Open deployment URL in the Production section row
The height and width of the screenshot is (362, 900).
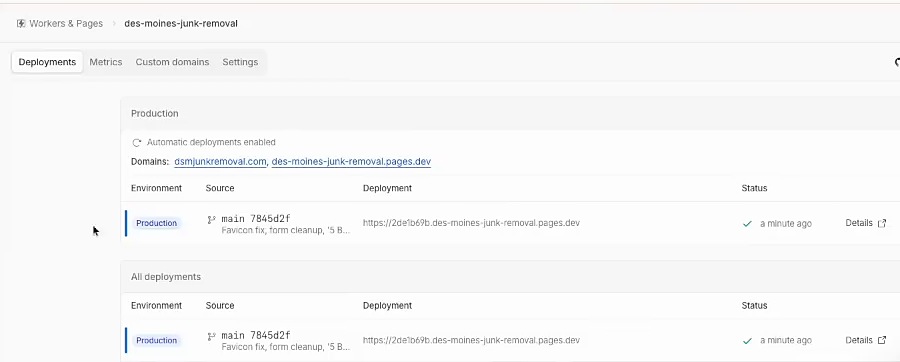(x=471, y=223)
